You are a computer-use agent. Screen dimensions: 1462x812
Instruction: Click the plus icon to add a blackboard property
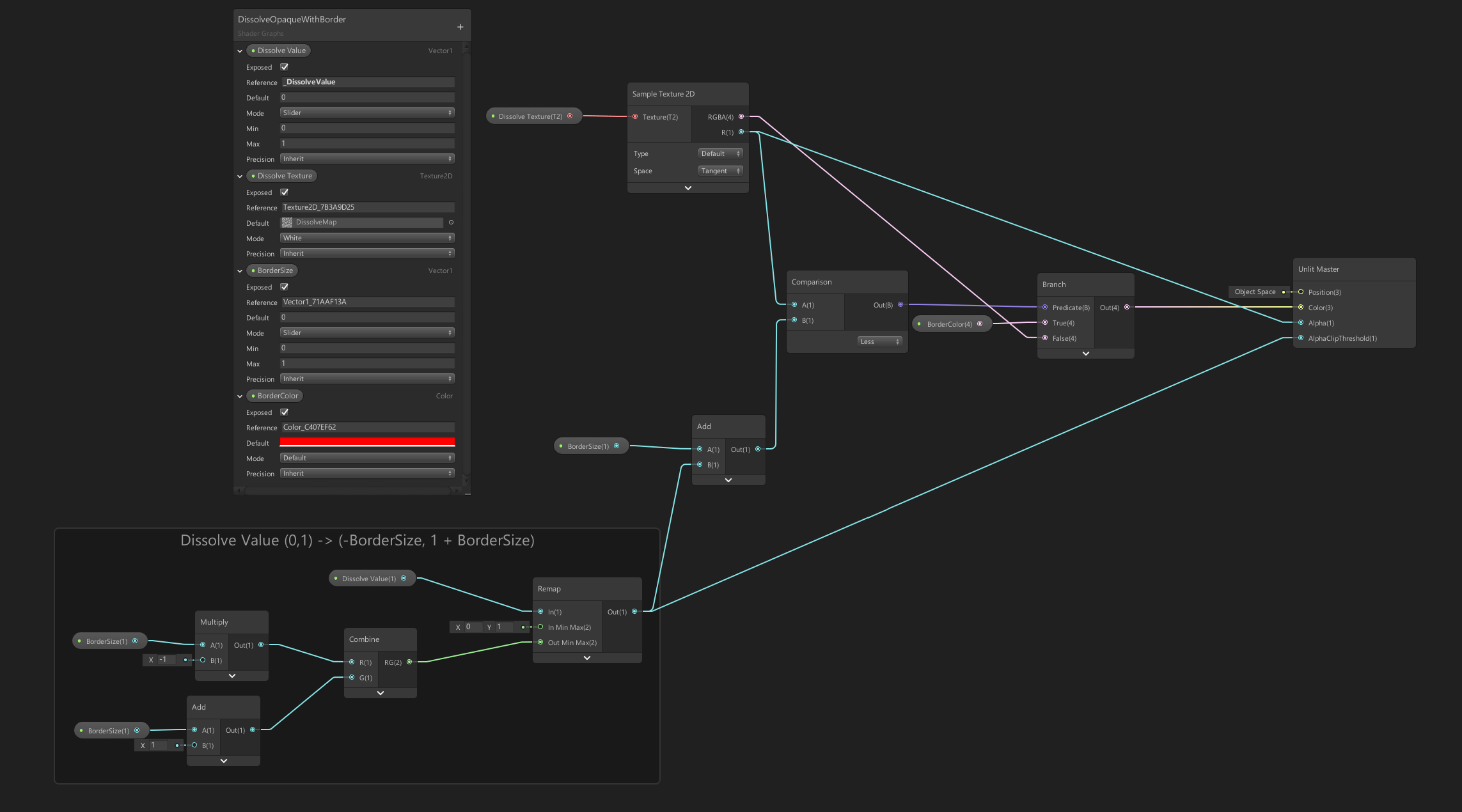click(x=460, y=27)
